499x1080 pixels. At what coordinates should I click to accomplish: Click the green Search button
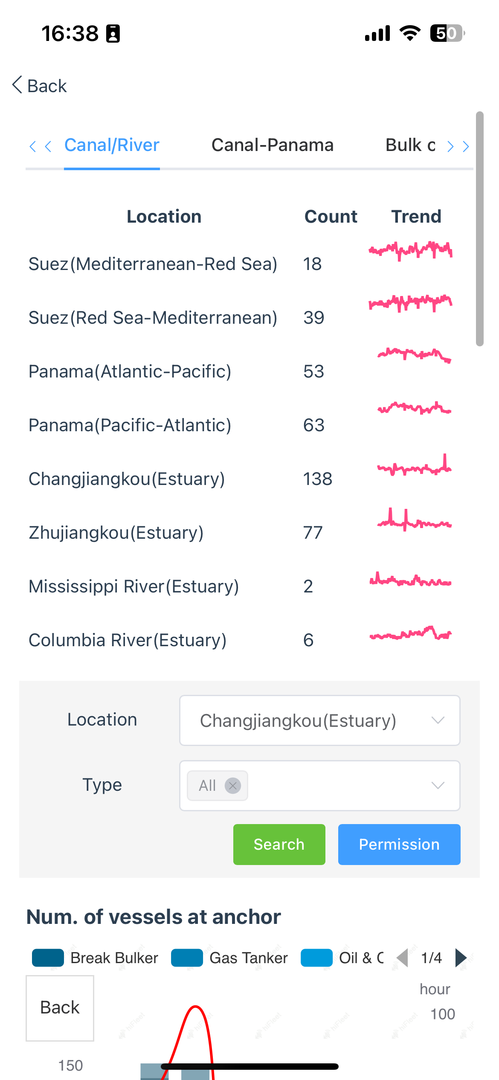click(279, 844)
